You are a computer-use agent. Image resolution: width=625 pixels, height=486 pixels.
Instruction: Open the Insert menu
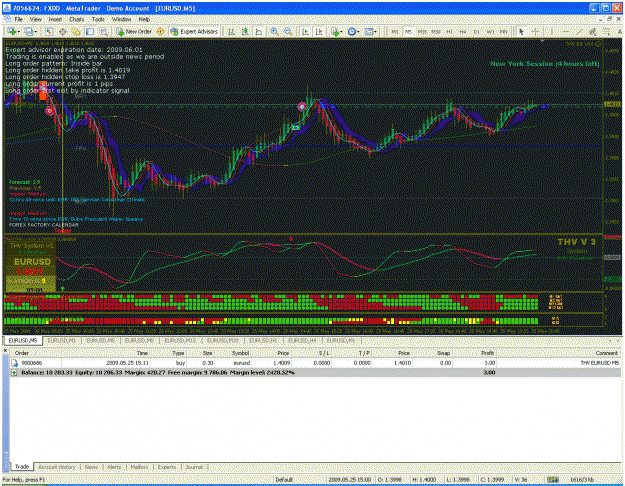click(55, 19)
